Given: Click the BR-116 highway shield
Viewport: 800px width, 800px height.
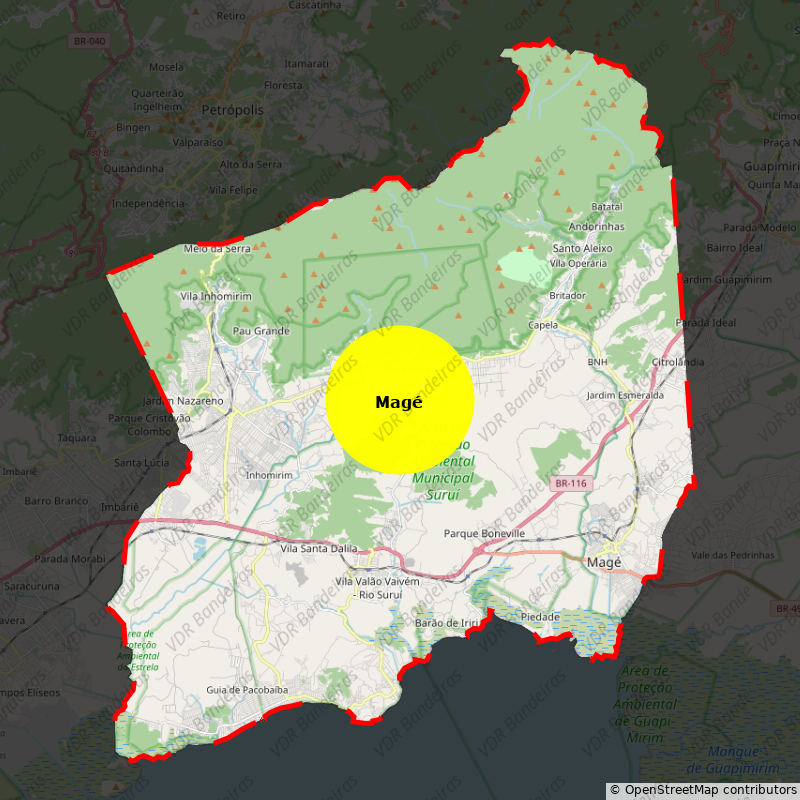Looking at the screenshot, I should 571,483.
